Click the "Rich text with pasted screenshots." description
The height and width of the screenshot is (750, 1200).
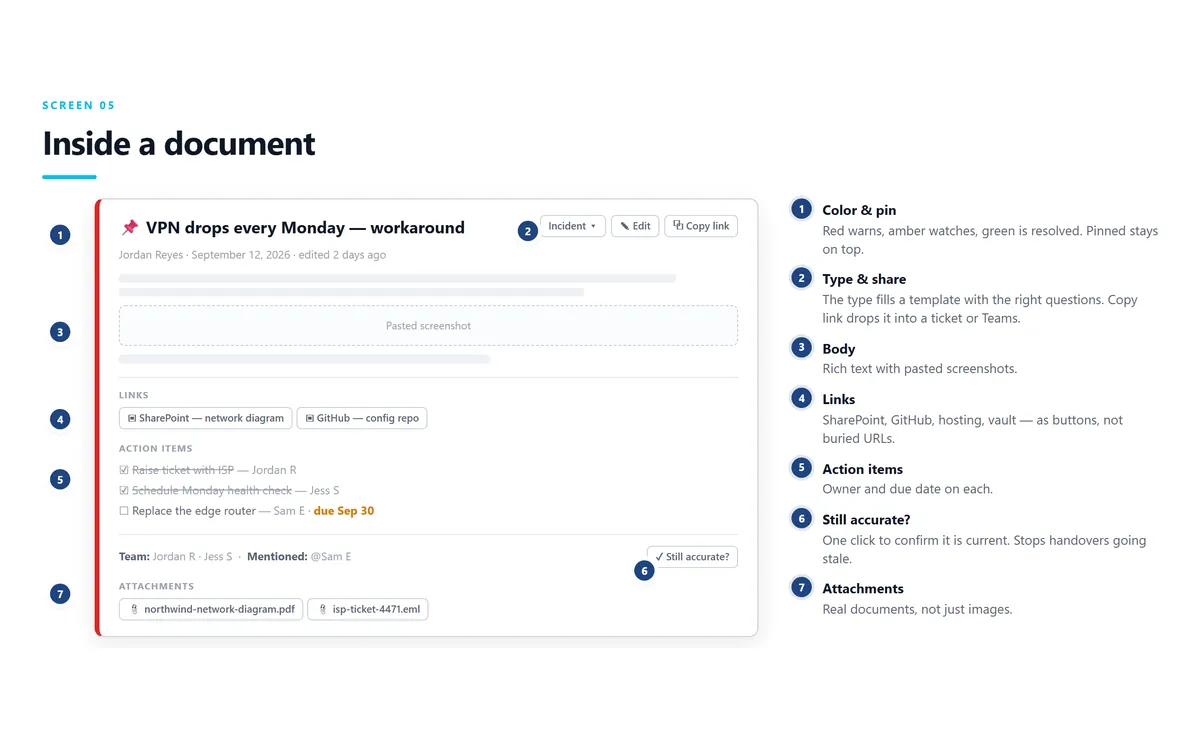pos(920,369)
